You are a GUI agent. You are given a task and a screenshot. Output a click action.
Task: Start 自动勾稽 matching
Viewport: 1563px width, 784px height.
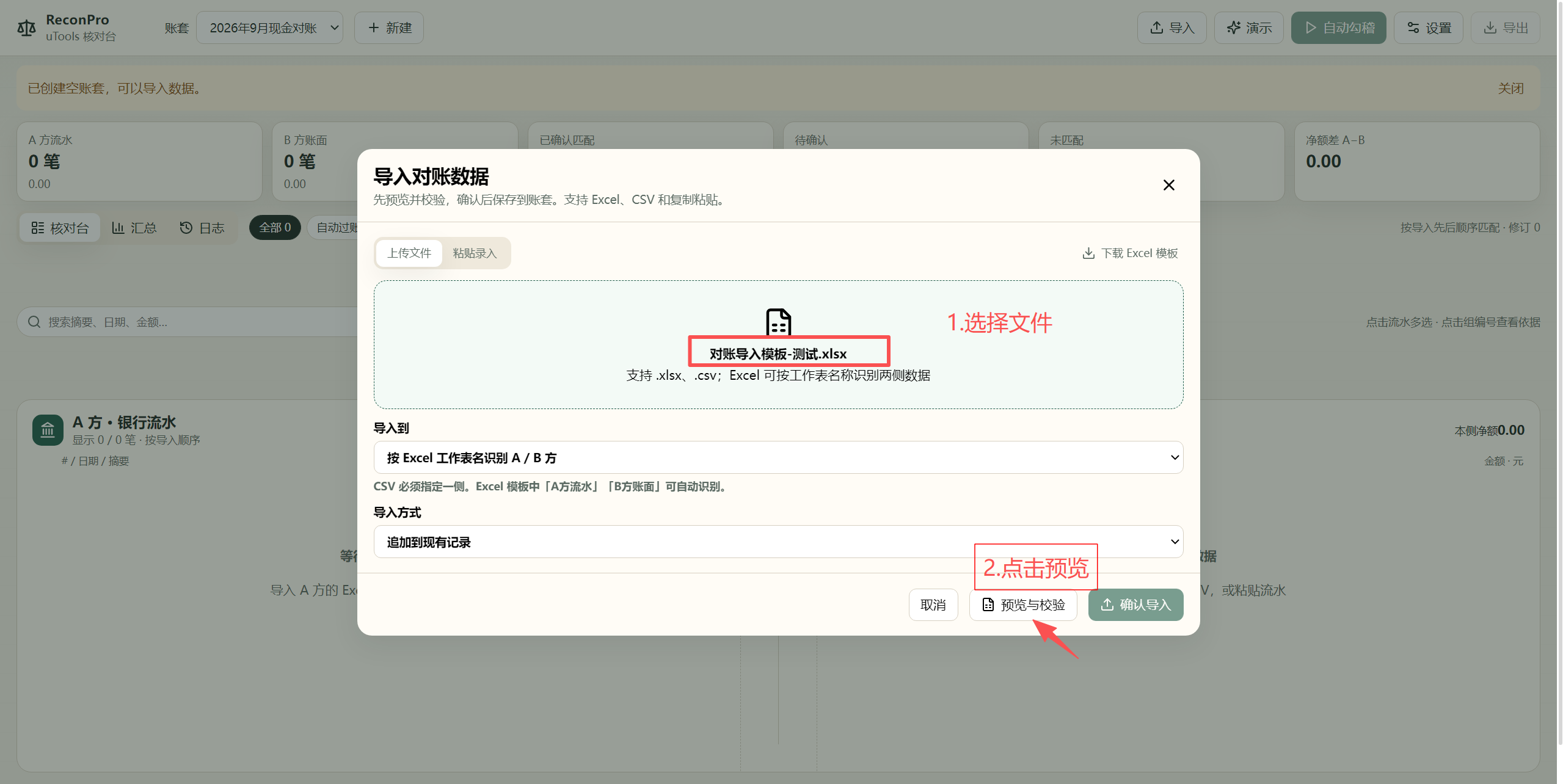(x=1338, y=27)
